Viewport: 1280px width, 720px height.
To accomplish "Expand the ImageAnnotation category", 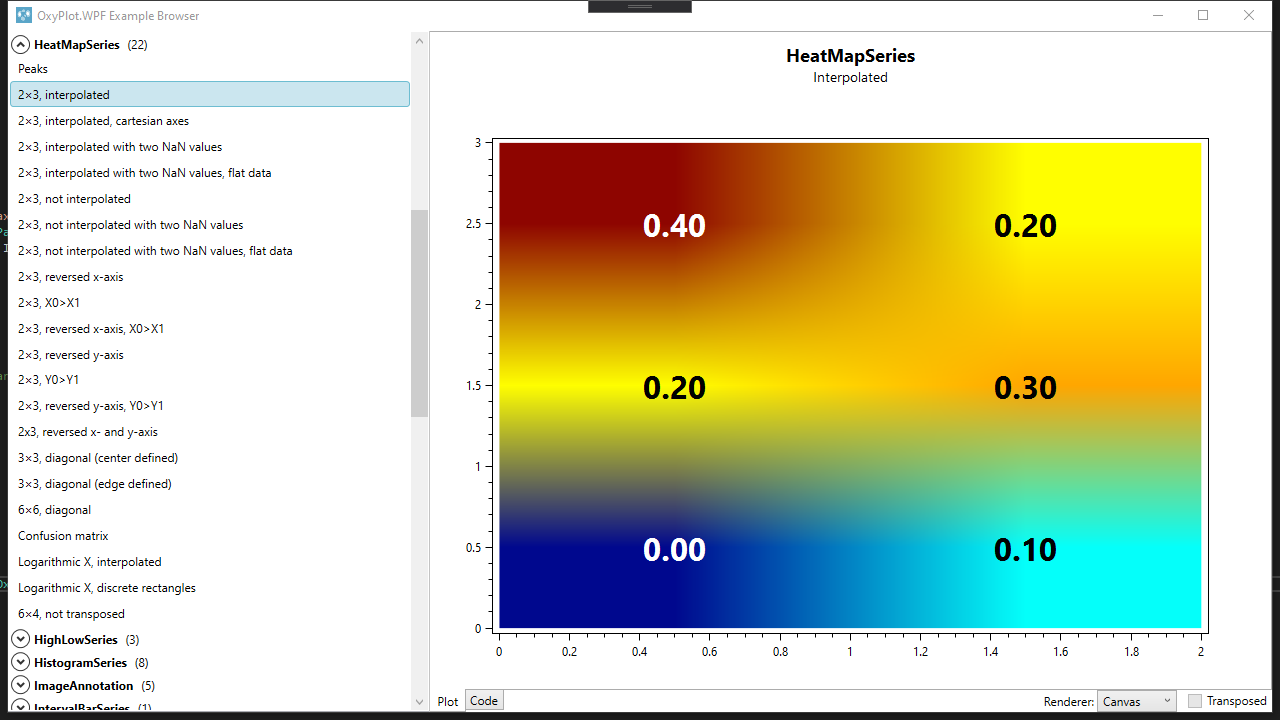I will (x=20, y=685).
